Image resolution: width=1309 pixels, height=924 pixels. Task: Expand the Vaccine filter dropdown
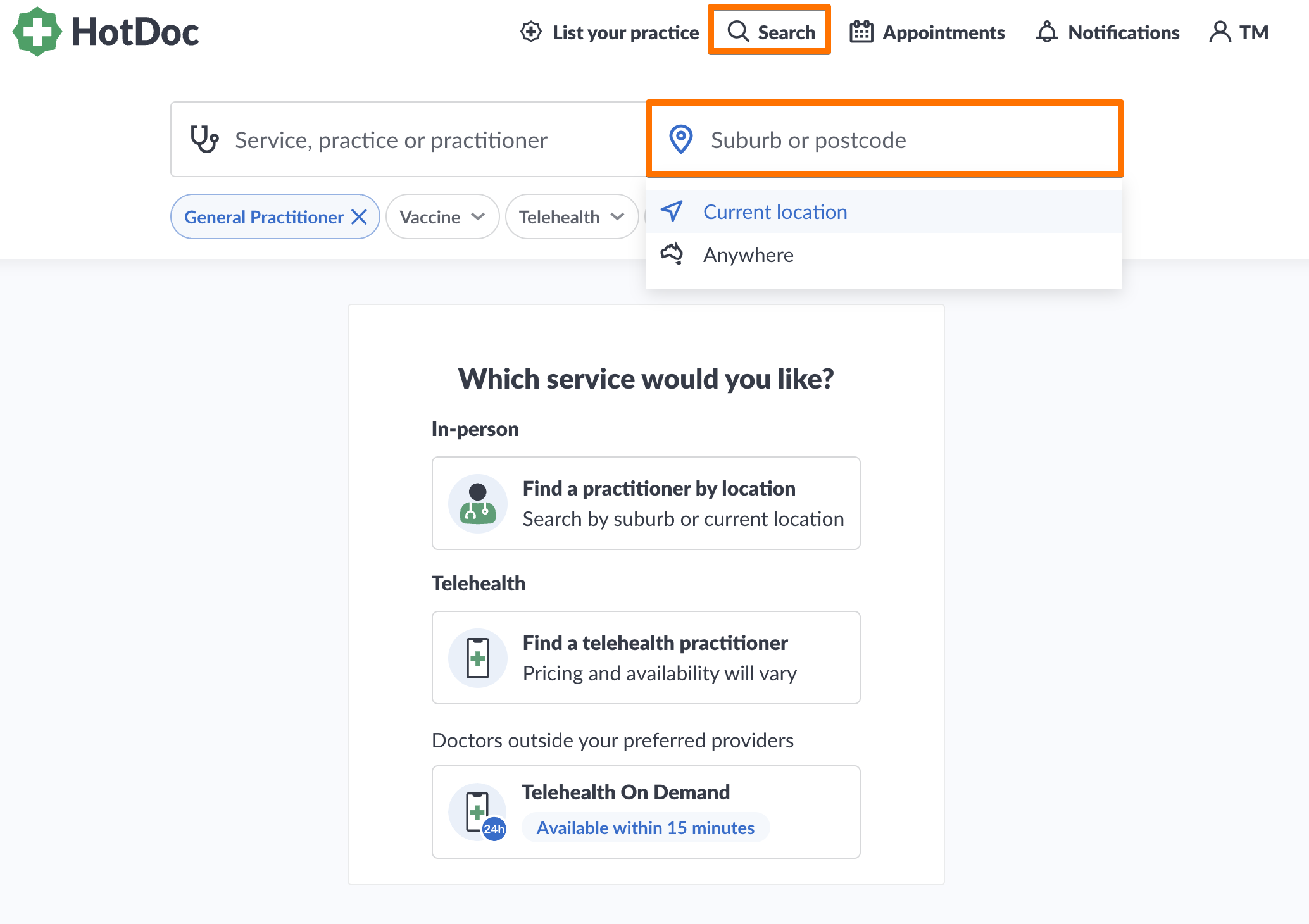(x=442, y=217)
